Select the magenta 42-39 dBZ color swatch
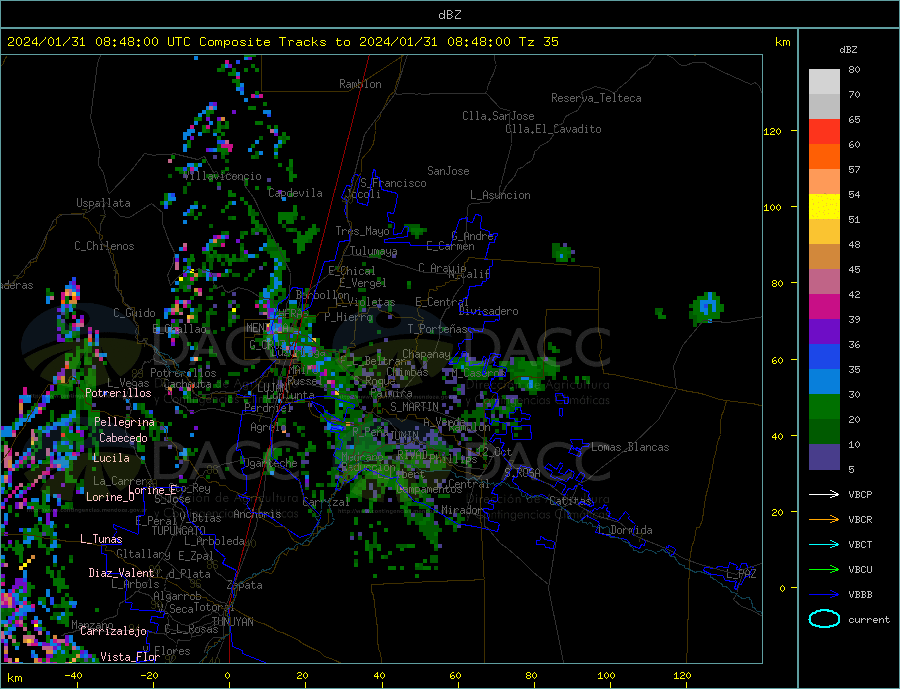 (824, 307)
